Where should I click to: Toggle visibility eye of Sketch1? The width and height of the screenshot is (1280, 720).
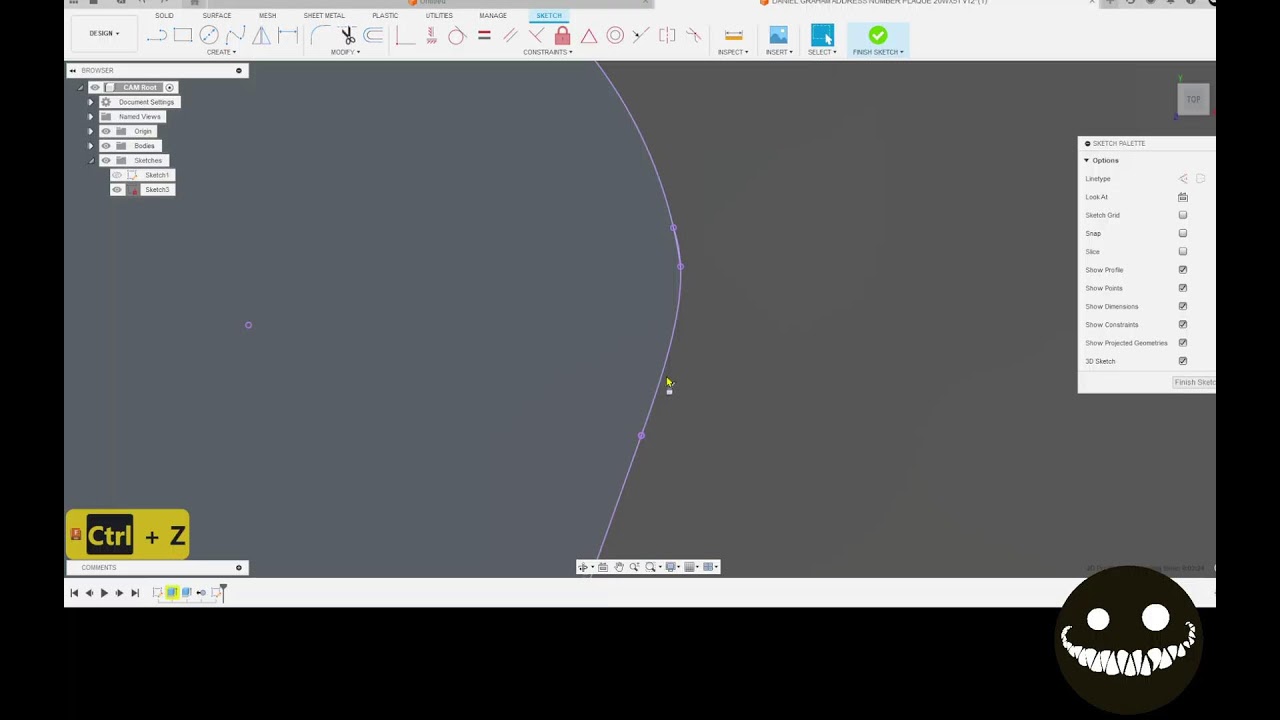point(117,175)
